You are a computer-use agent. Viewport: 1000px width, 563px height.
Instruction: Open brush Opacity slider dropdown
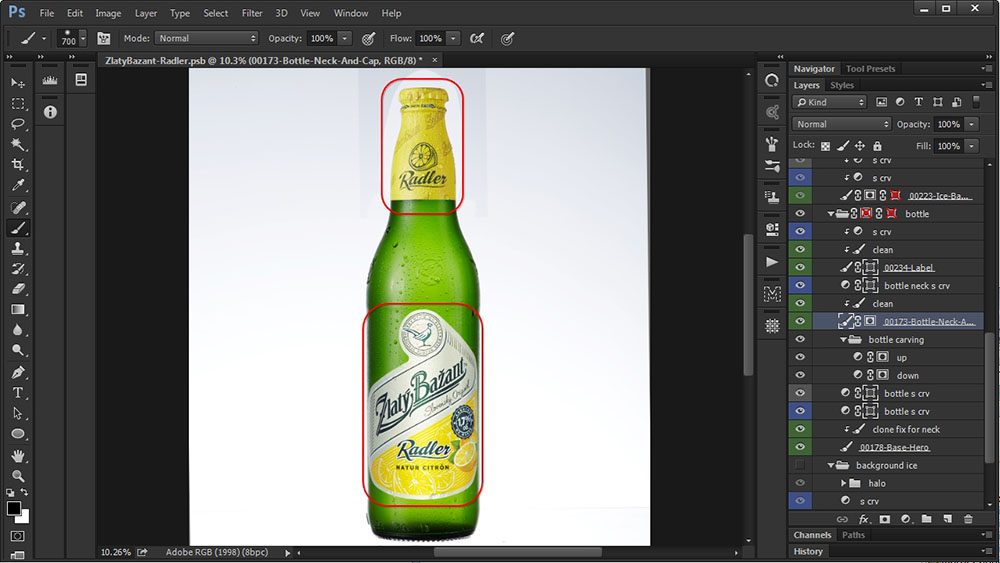(344, 38)
